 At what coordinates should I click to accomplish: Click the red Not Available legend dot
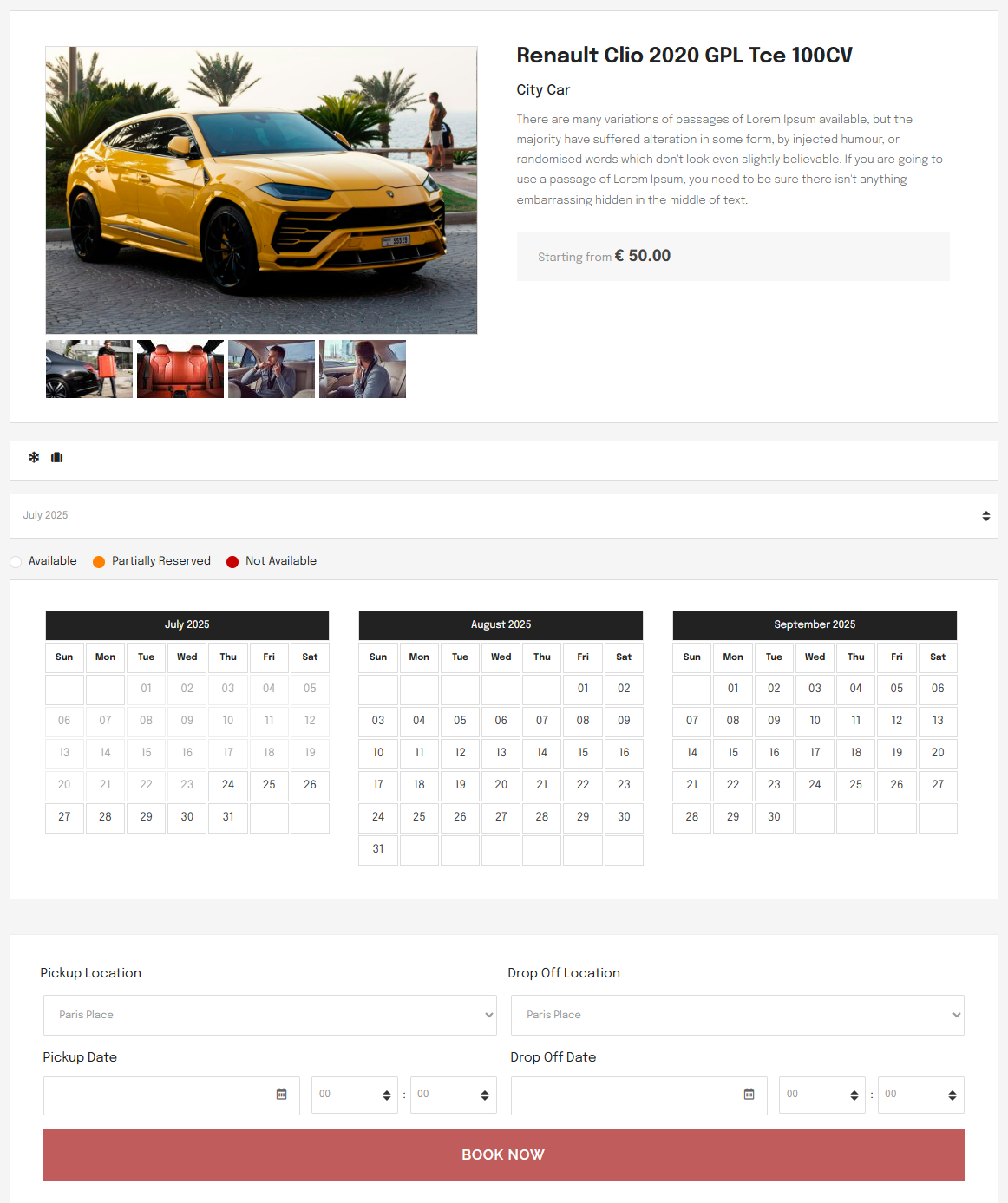pyautogui.click(x=232, y=562)
